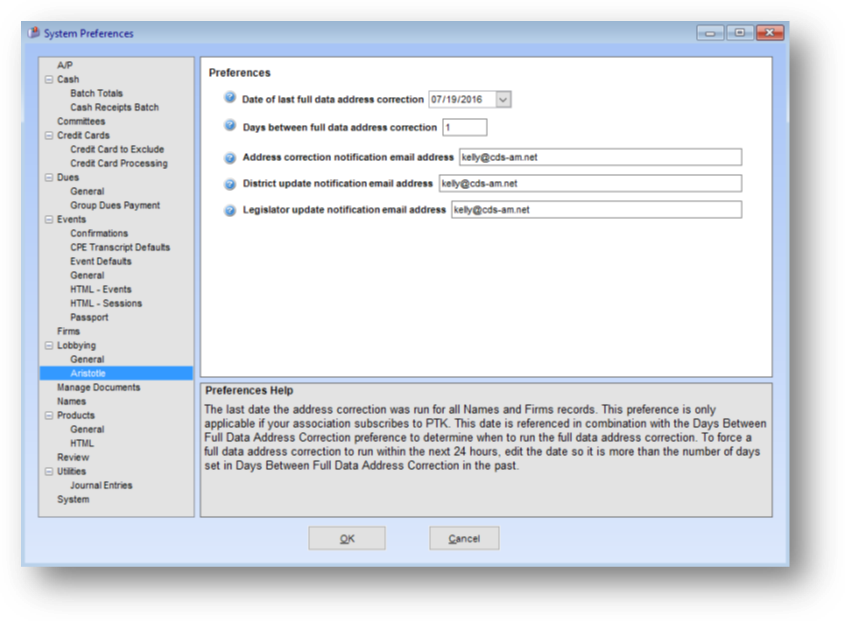
Task: Close the System Preferences window
Action: (770, 33)
